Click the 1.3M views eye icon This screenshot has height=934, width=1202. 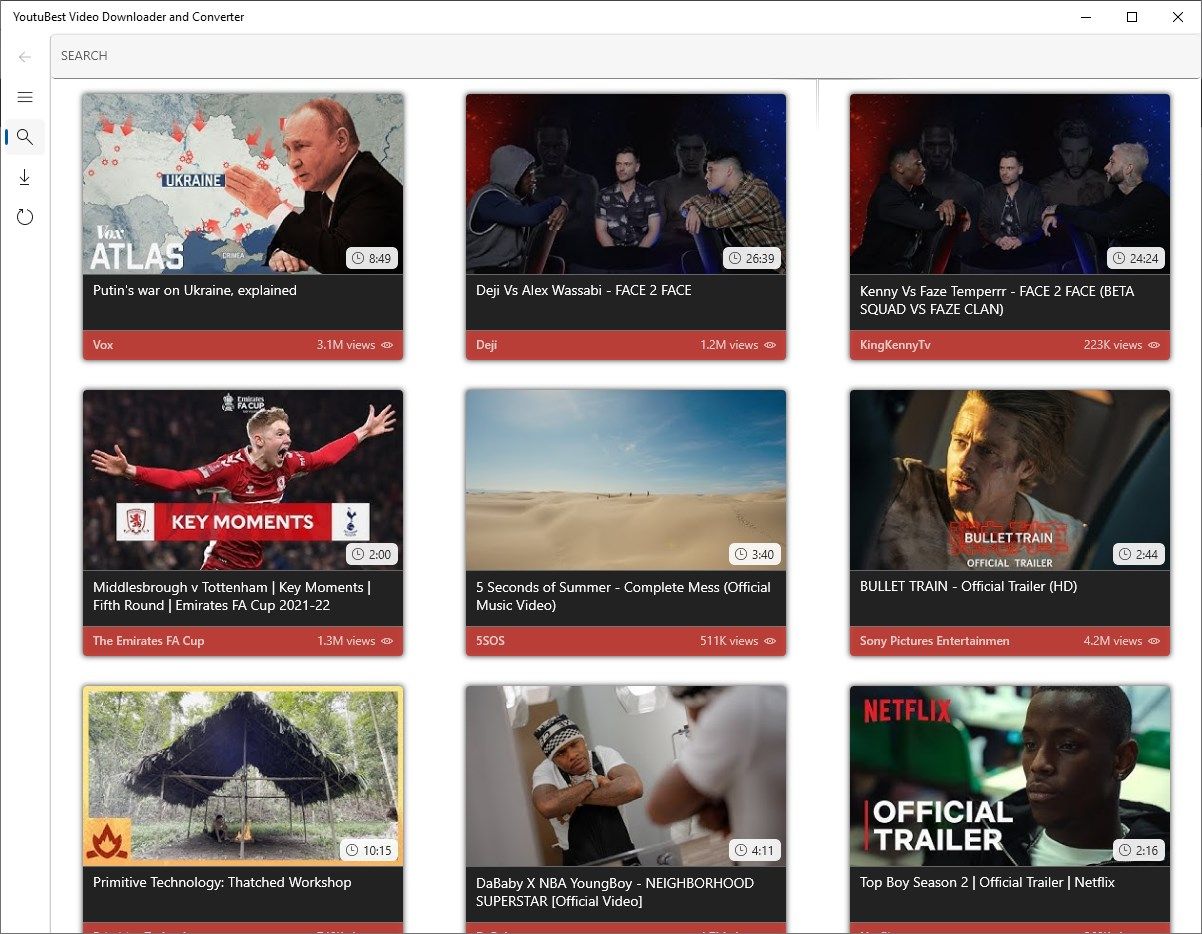[x=387, y=641]
